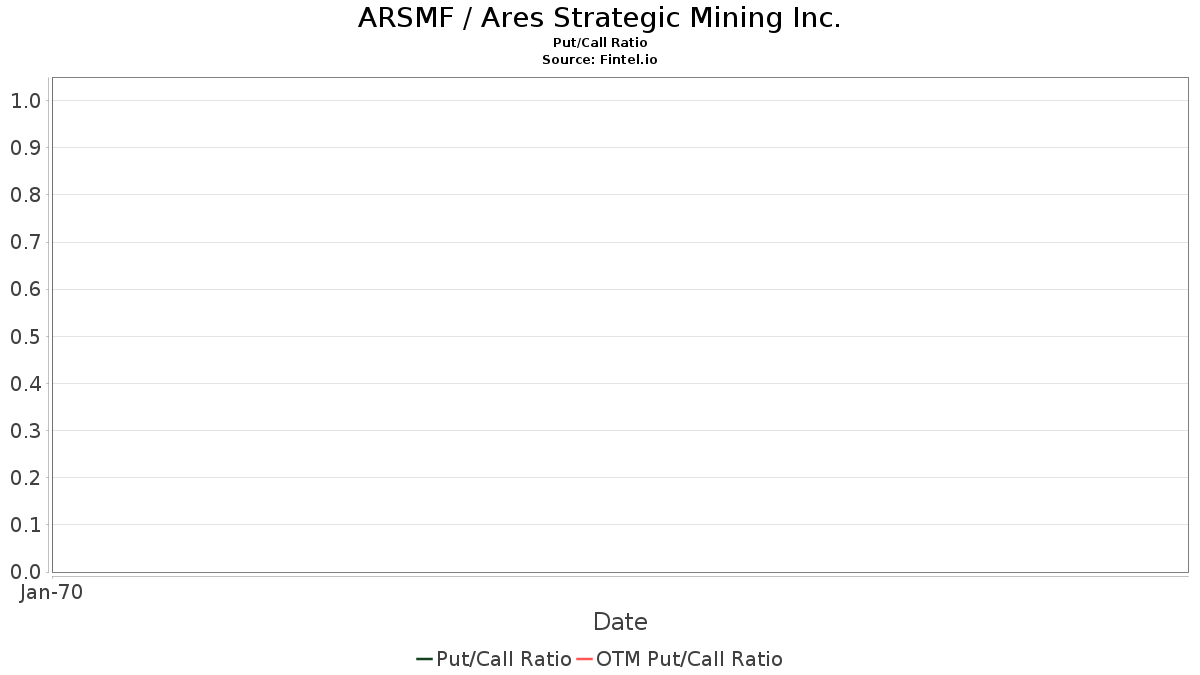Click the Put/Call Ratio subtitle text
1200x675 pixels.
click(x=600, y=43)
